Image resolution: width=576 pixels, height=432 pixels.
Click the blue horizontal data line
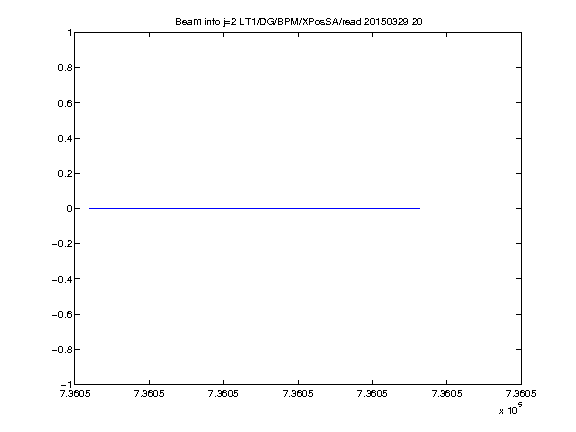[254, 208]
